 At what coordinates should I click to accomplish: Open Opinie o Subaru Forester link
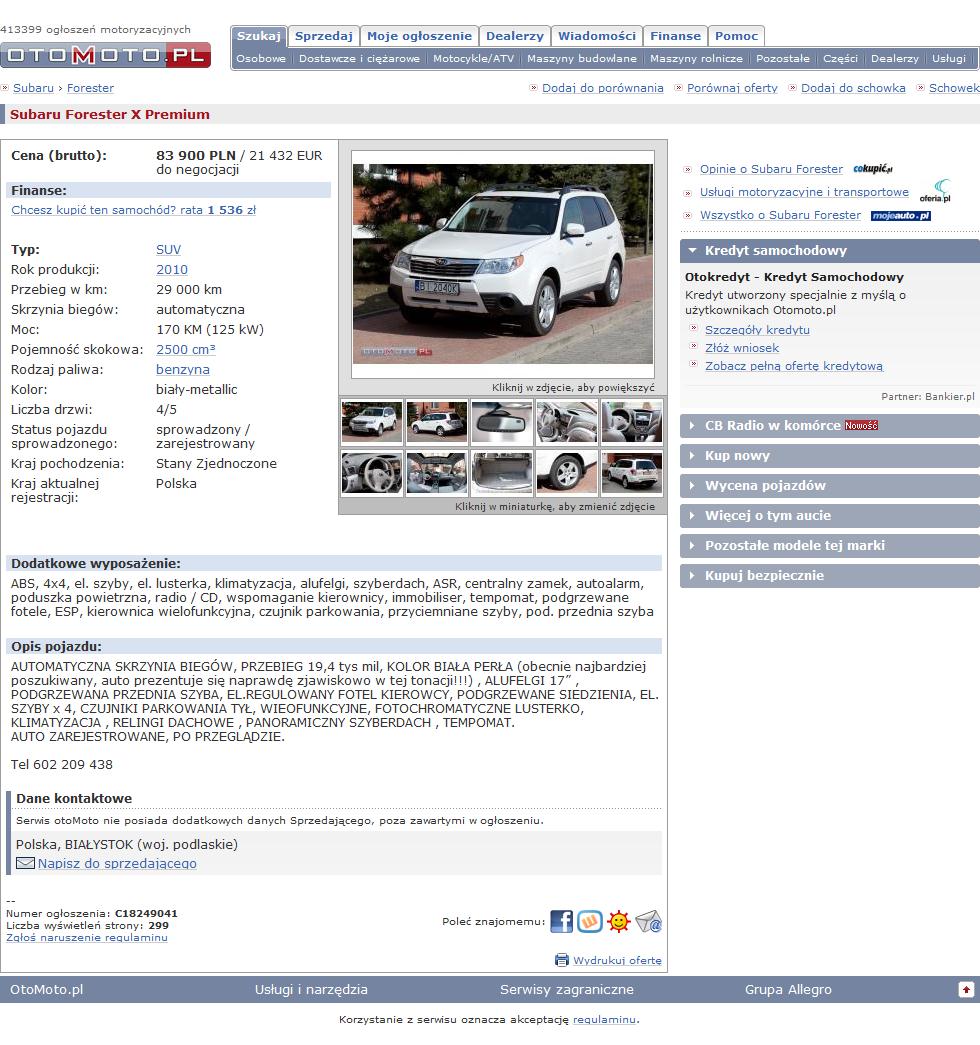coord(771,169)
